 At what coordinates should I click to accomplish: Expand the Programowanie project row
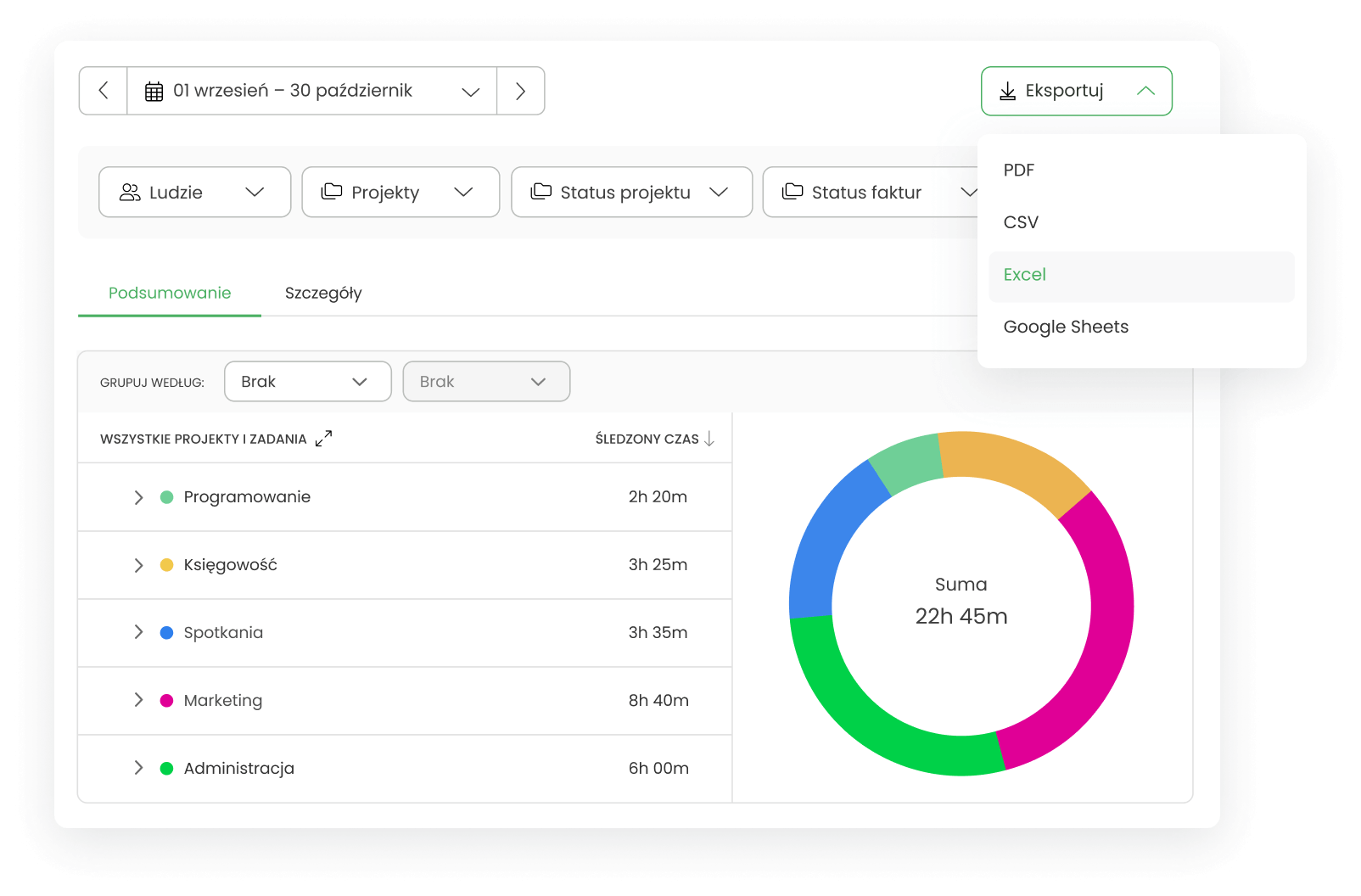(138, 497)
